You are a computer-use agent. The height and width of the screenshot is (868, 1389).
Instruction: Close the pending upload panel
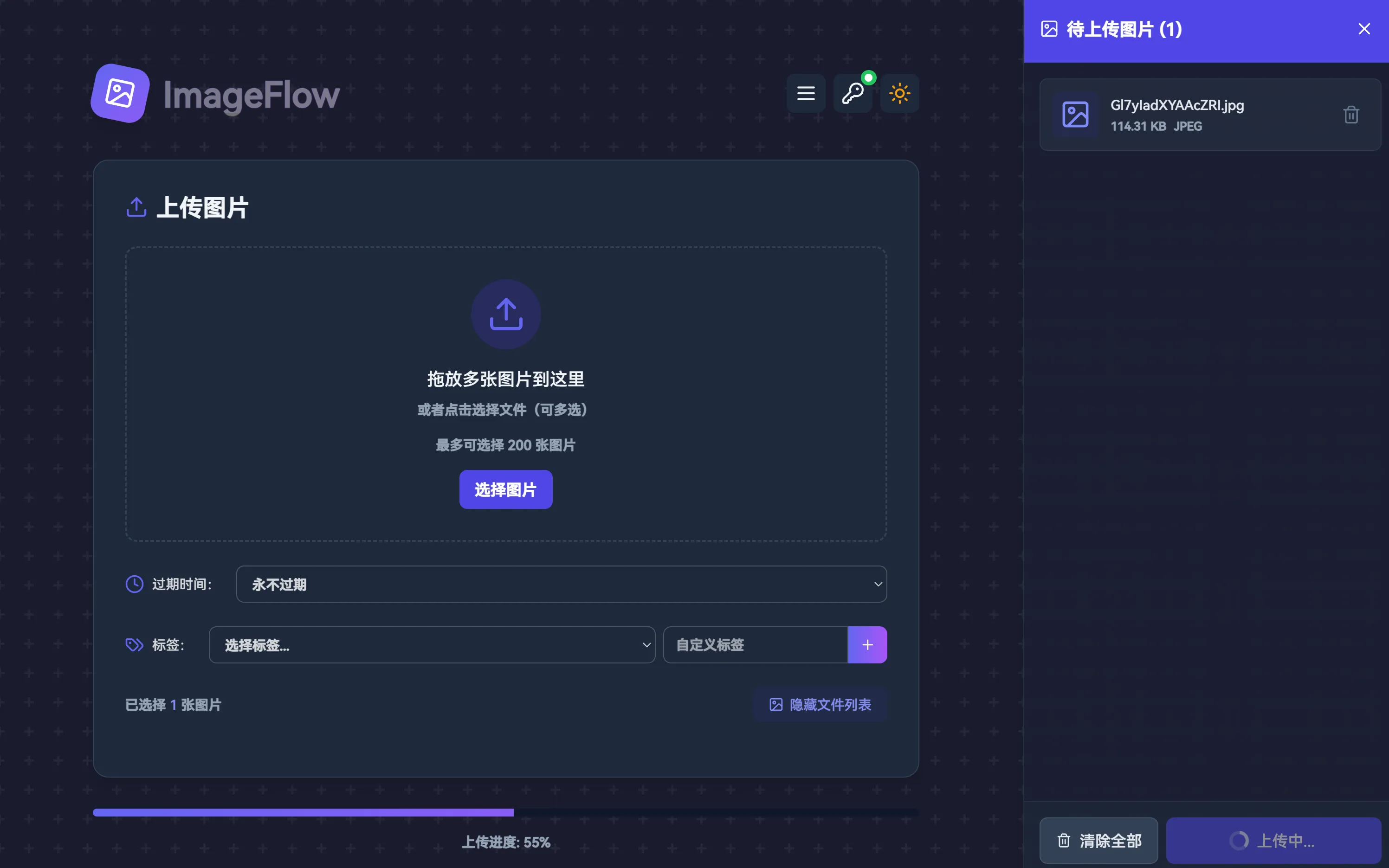click(x=1364, y=29)
